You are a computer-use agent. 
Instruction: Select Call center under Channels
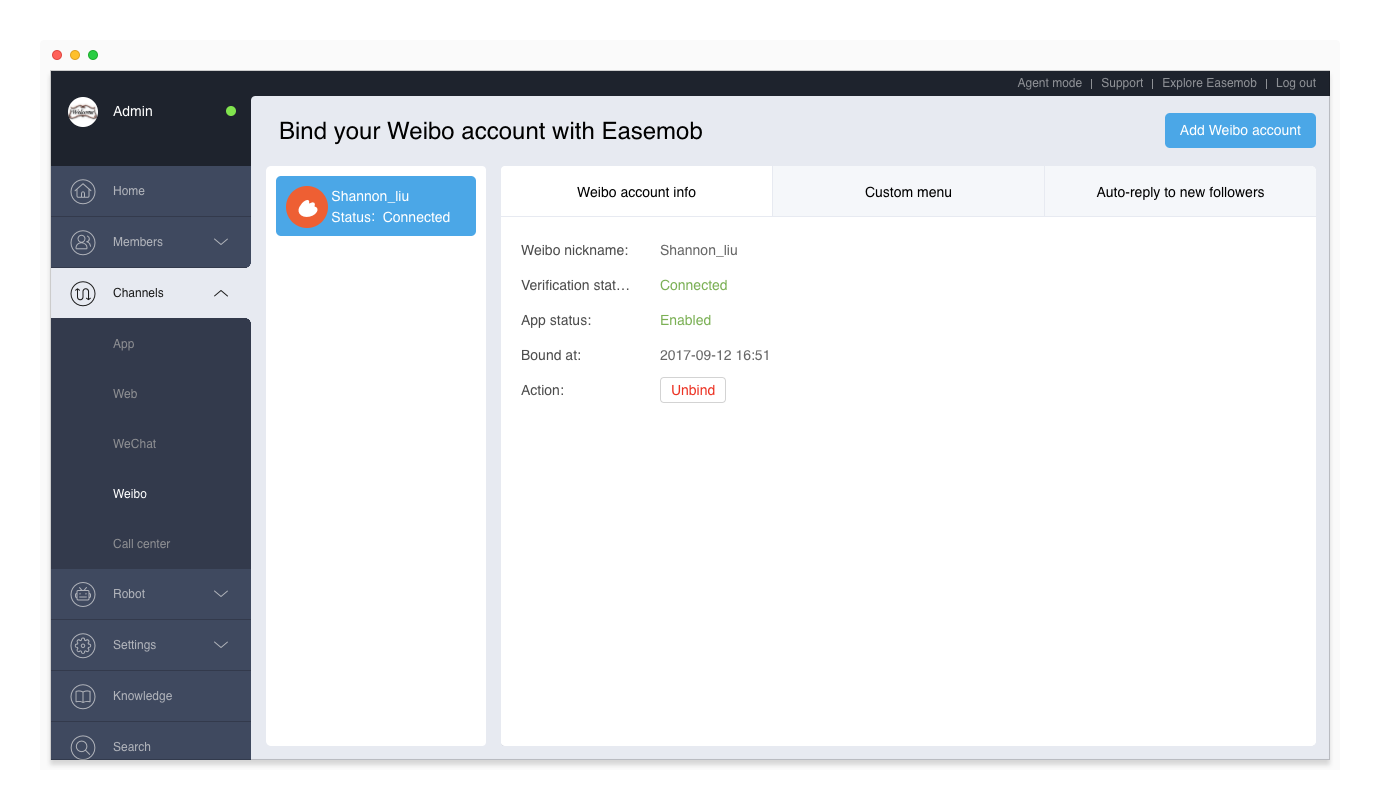click(142, 544)
